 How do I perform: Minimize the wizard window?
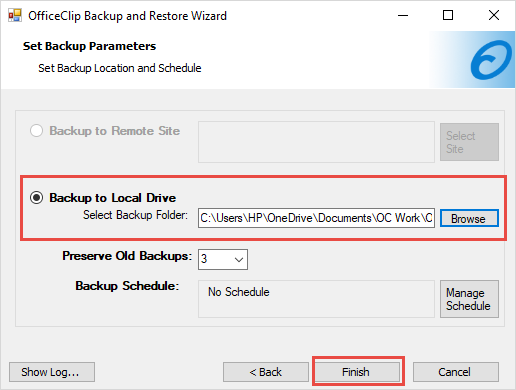coord(403,15)
